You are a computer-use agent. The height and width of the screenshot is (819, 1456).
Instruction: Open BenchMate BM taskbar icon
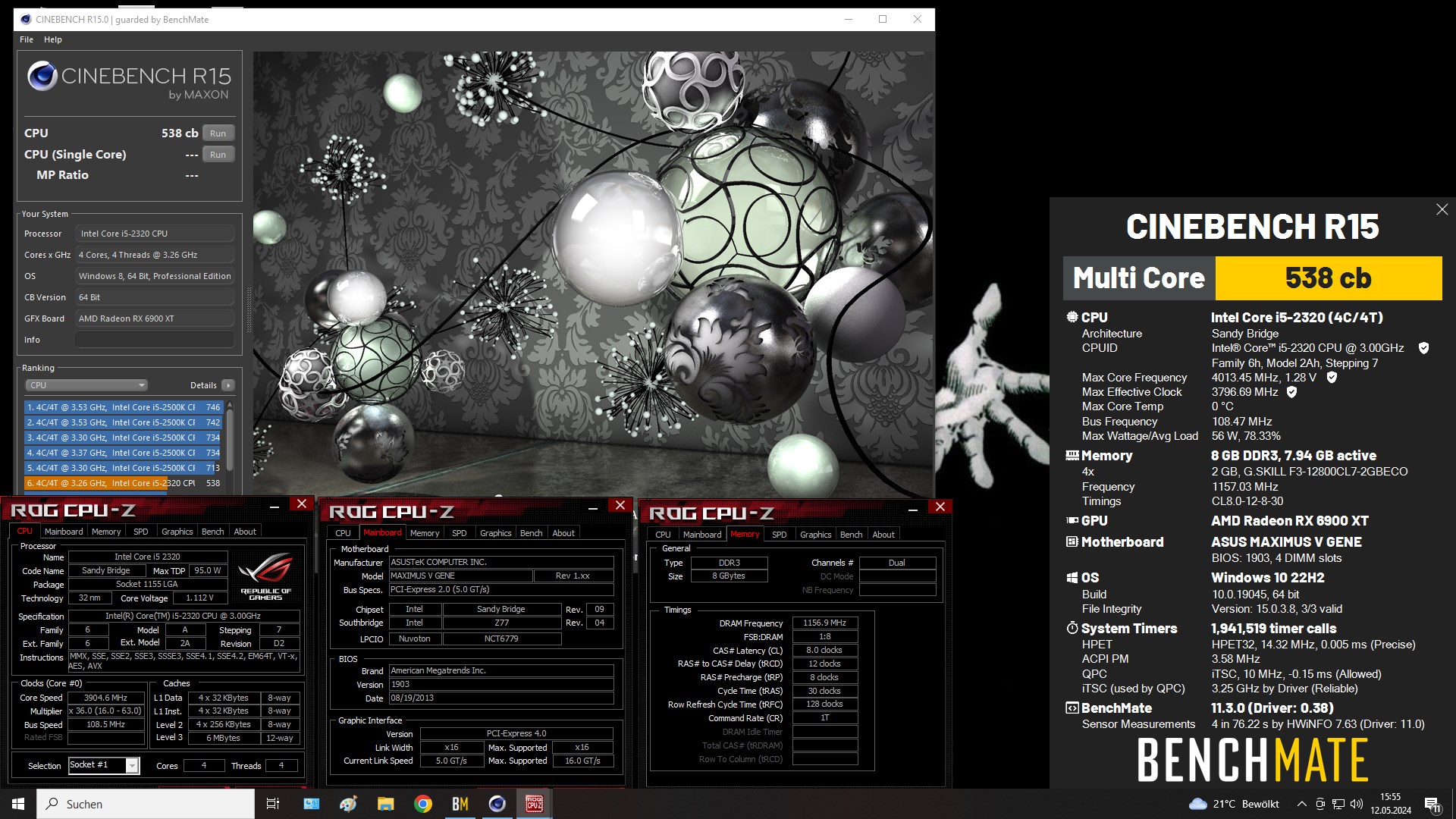tap(460, 804)
